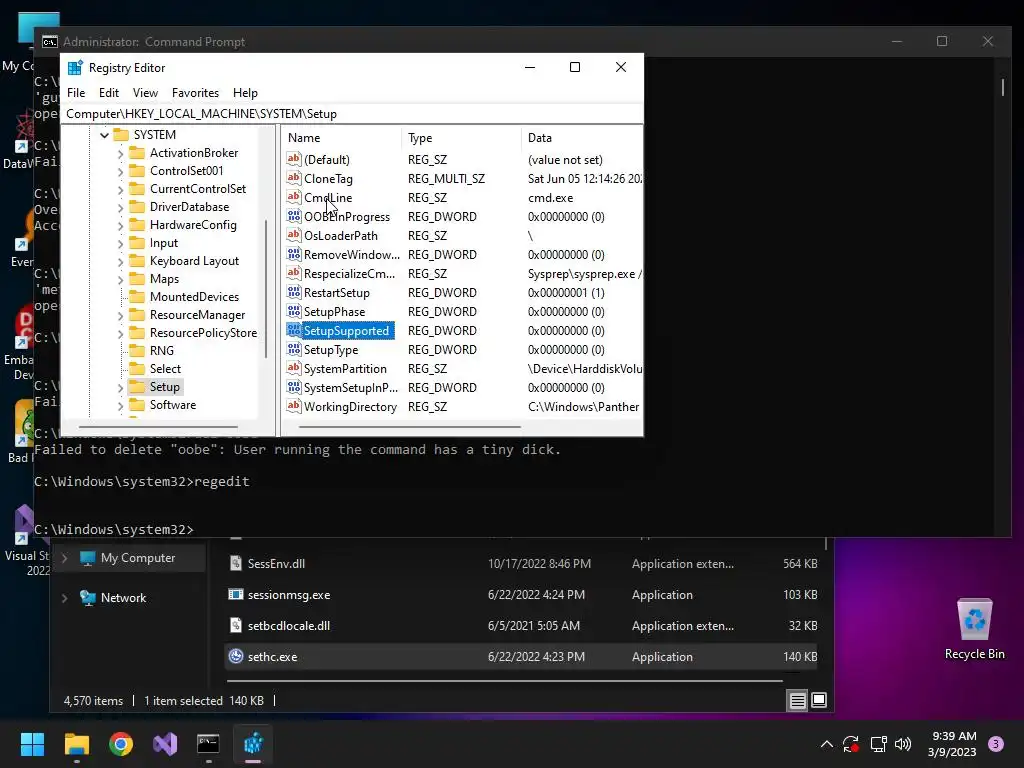Image resolution: width=1024 pixels, height=768 pixels.
Task: Collapse the SYSTEM key in the tree
Action: click(104, 135)
